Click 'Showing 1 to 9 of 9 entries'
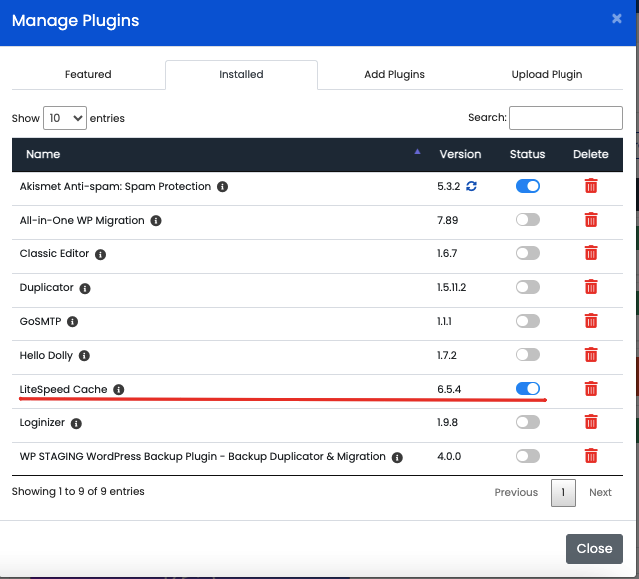Image resolution: width=639 pixels, height=579 pixels. pyautogui.click(x=78, y=491)
